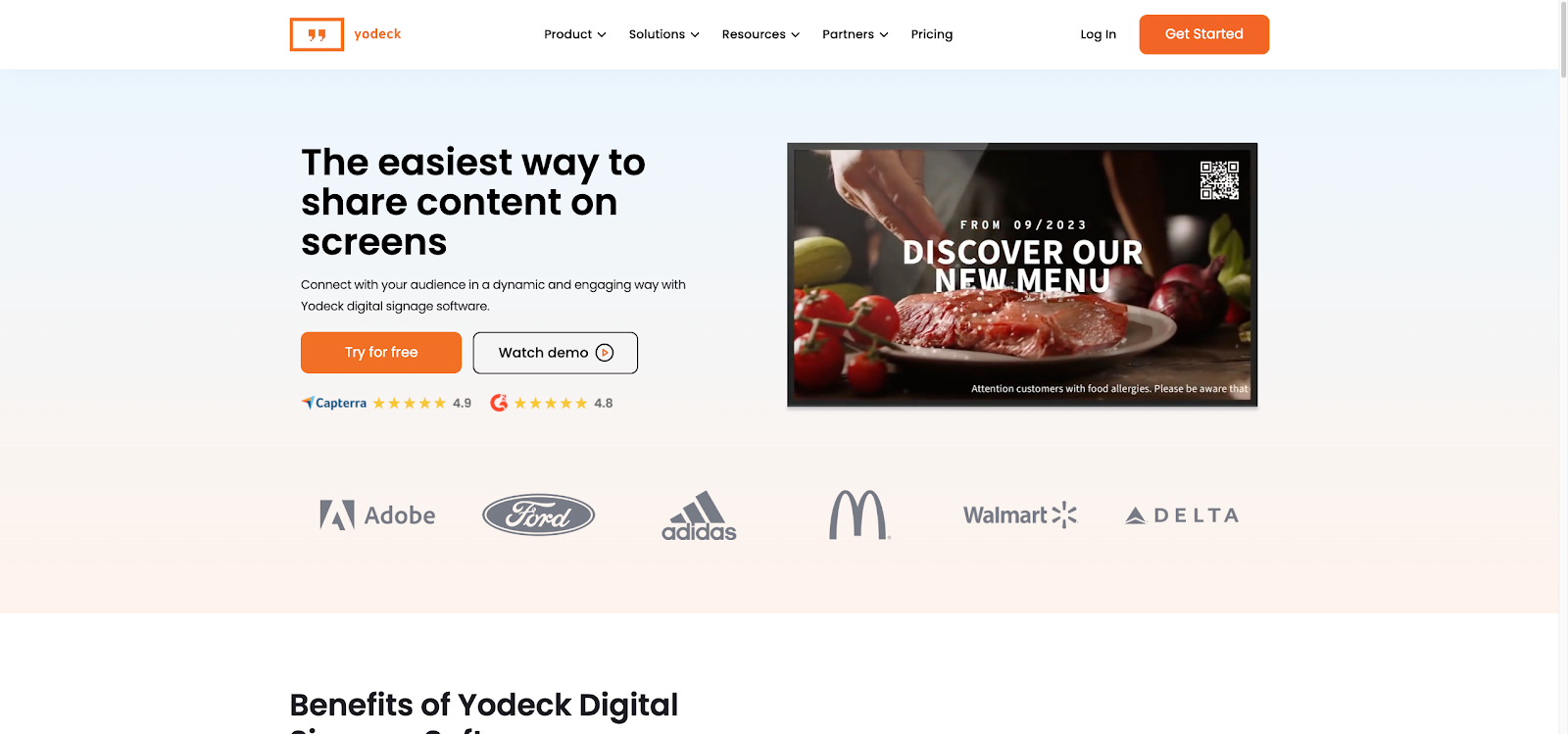Go to the Pricing page

click(x=932, y=34)
